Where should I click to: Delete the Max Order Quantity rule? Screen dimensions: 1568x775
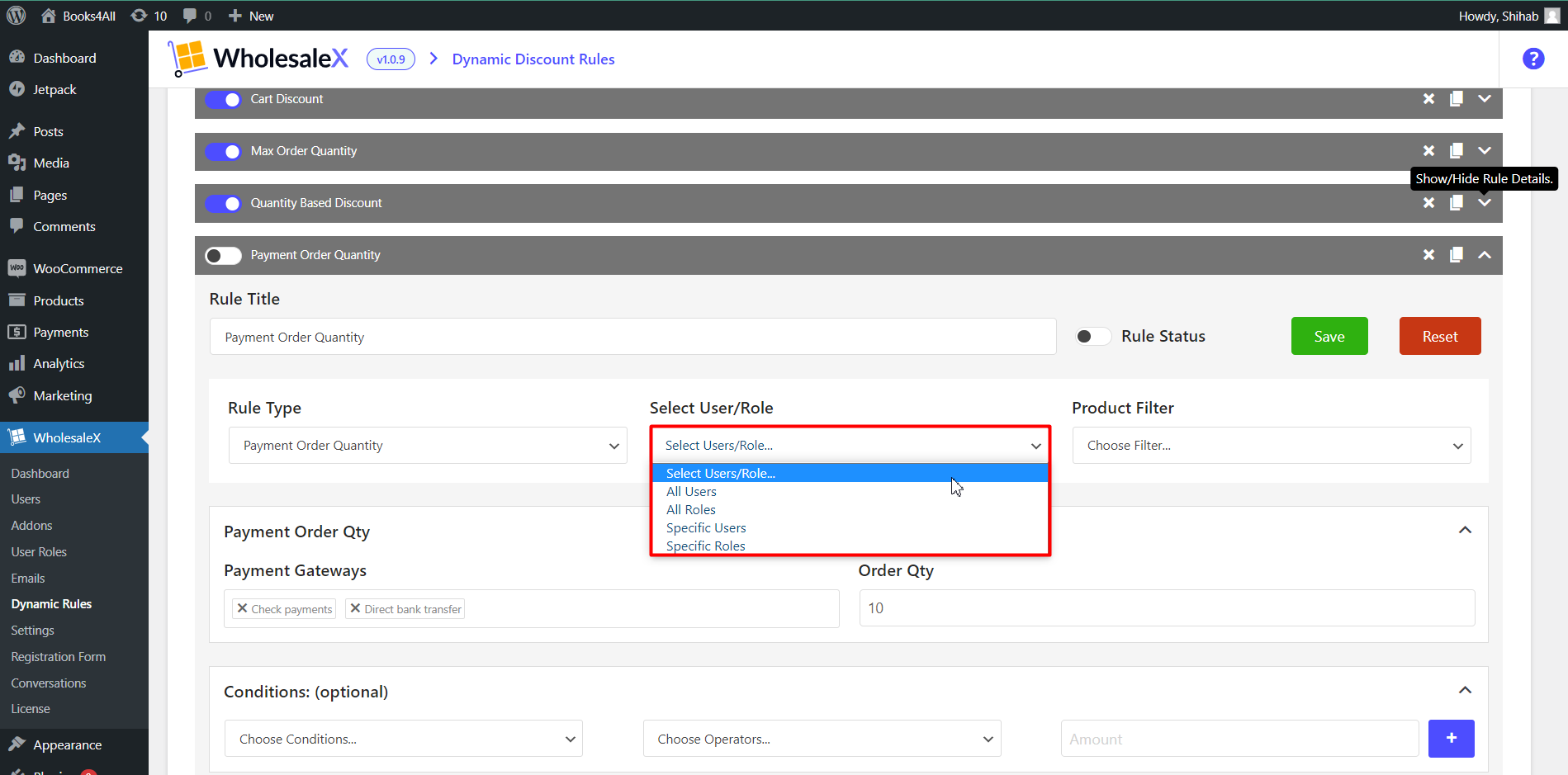(x=1428, y=151)
